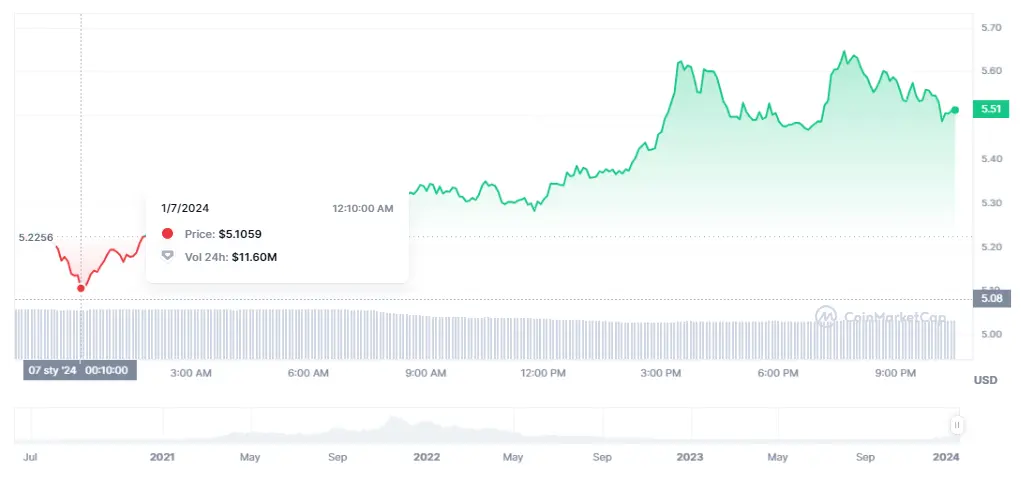Click the Vol 24h icon in tooltip
The height and width of the screenshot is (479, 1021).
(167, 257)
